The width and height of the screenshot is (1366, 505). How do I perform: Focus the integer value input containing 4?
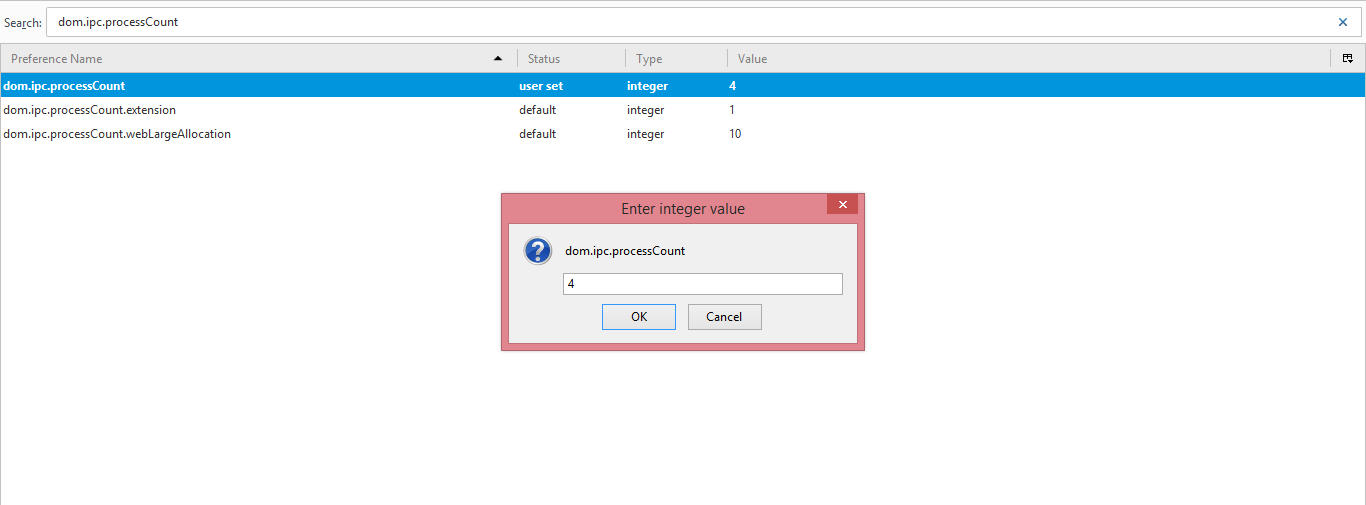[703, 284]
